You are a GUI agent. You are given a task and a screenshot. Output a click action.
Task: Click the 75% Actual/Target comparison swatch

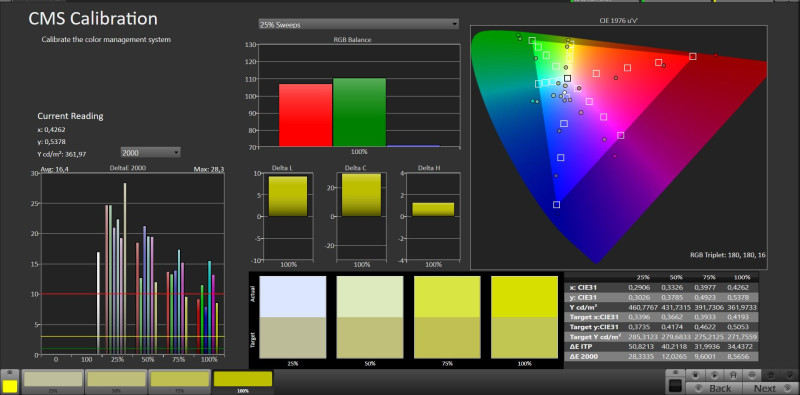447,317
